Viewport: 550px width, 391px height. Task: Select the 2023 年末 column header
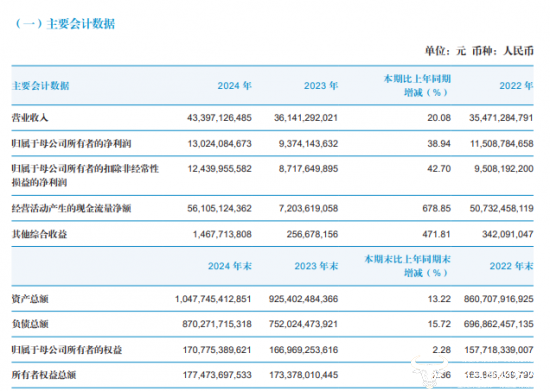(316, 266)
